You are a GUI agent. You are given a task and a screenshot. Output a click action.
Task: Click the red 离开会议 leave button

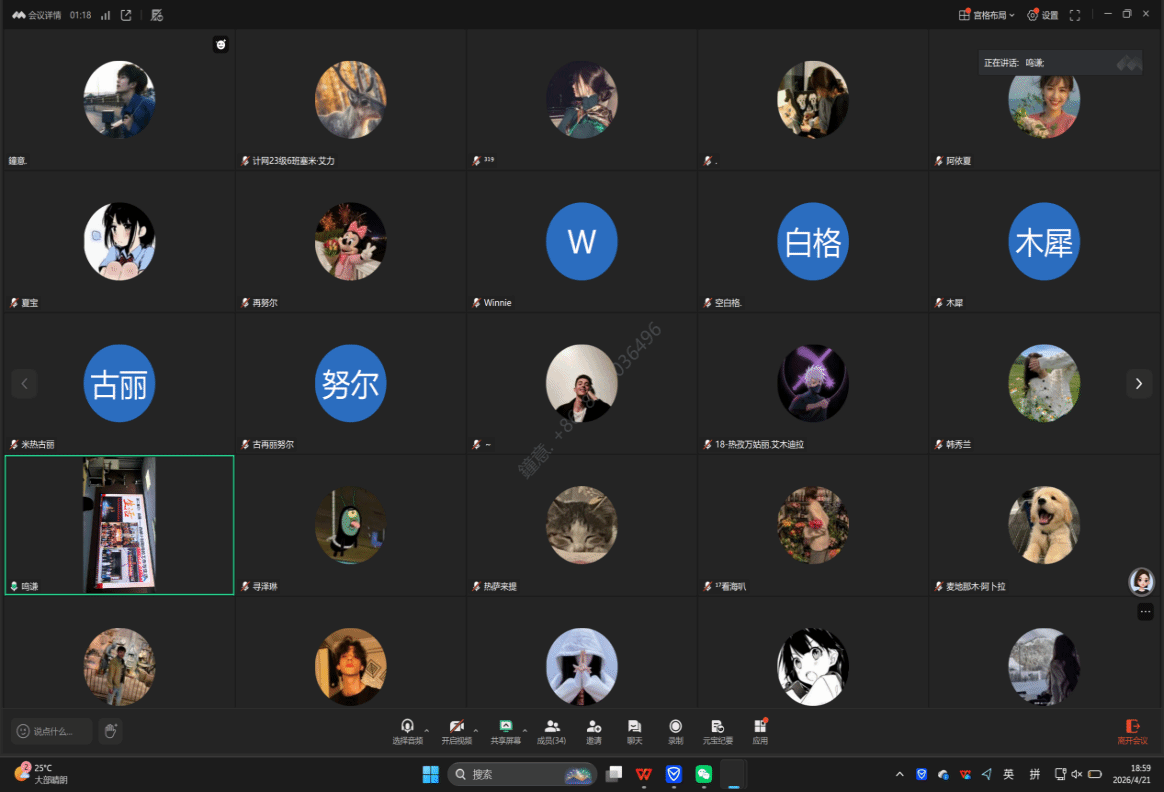pos(1132,731)
